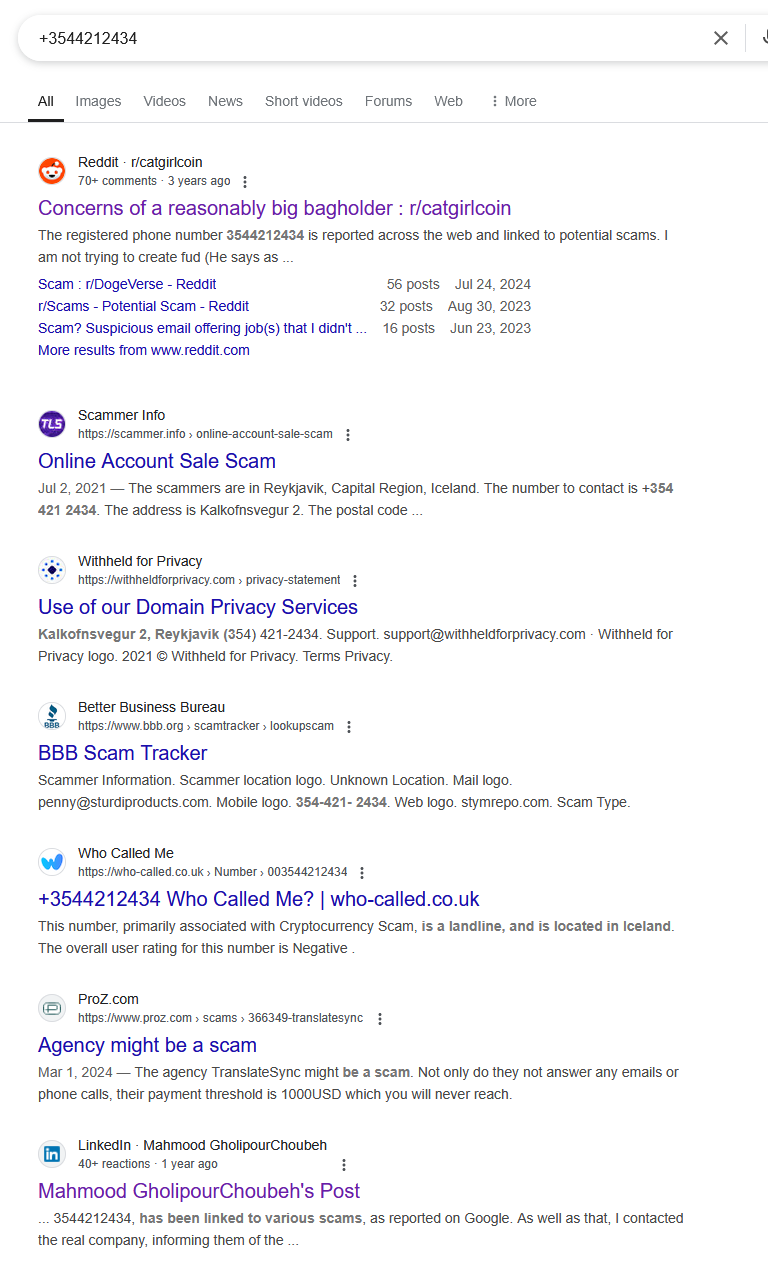
Task: Expand the More search filters menu
Action: click(512, 101)
